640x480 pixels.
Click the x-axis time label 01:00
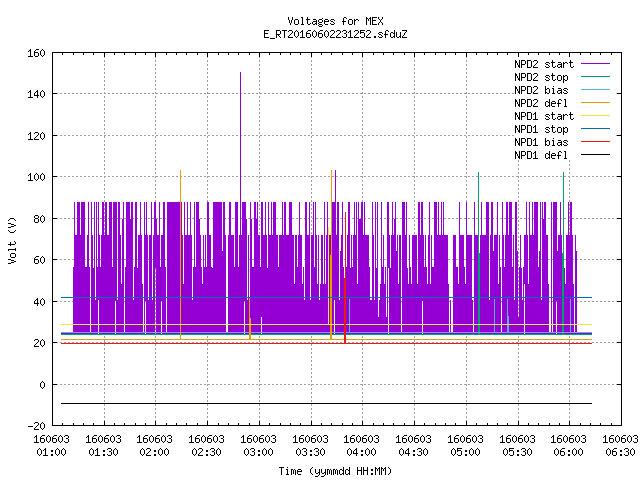tap(51, 452)
